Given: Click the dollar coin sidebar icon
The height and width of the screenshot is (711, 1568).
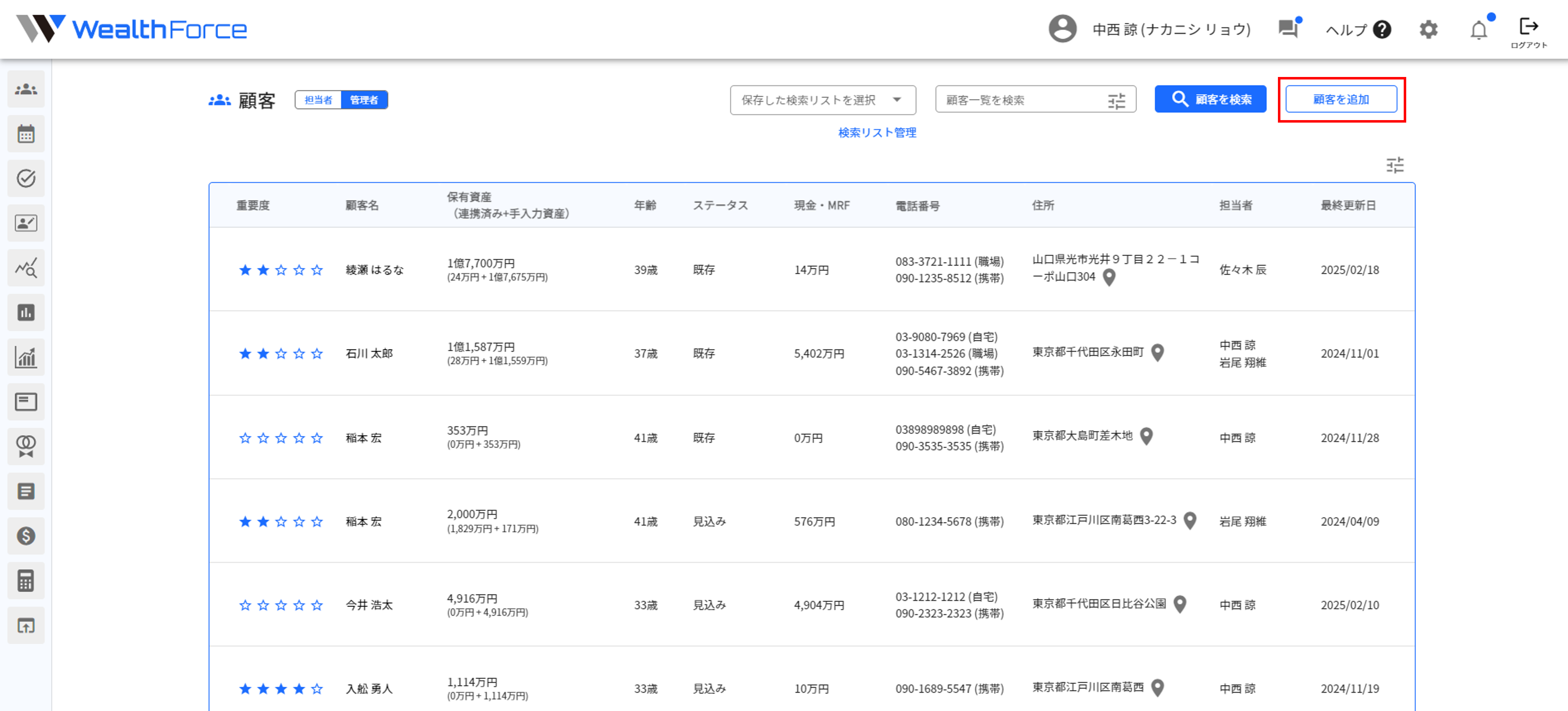Looking at the screenshot, I should [x=26, y=536].
